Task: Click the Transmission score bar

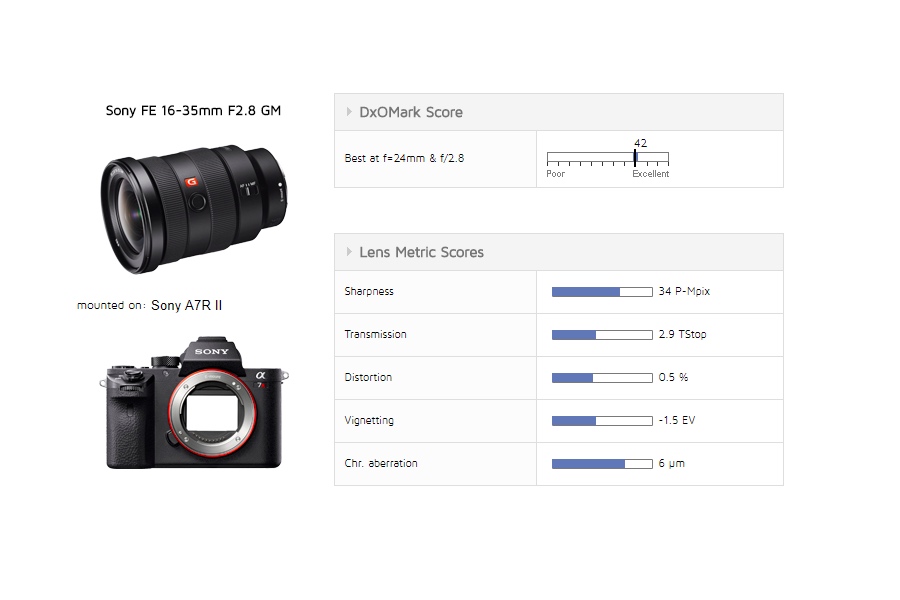Action: (x=601, y=335)
